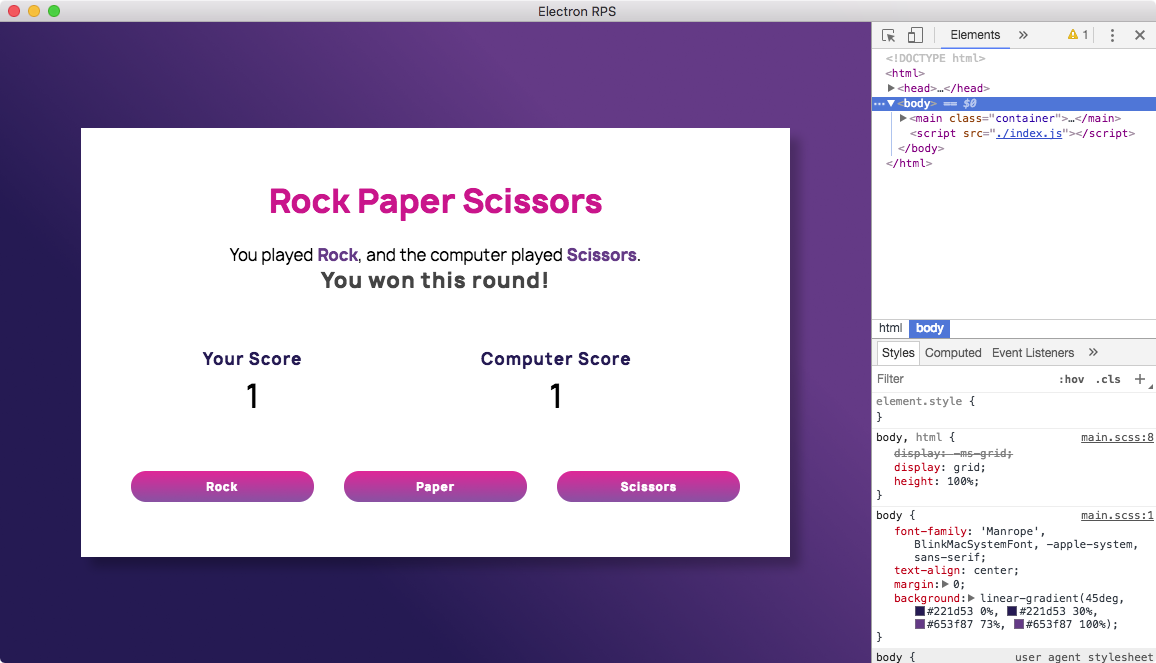Click the Filter styles input

pyautogui.click(x=962, y=379)
